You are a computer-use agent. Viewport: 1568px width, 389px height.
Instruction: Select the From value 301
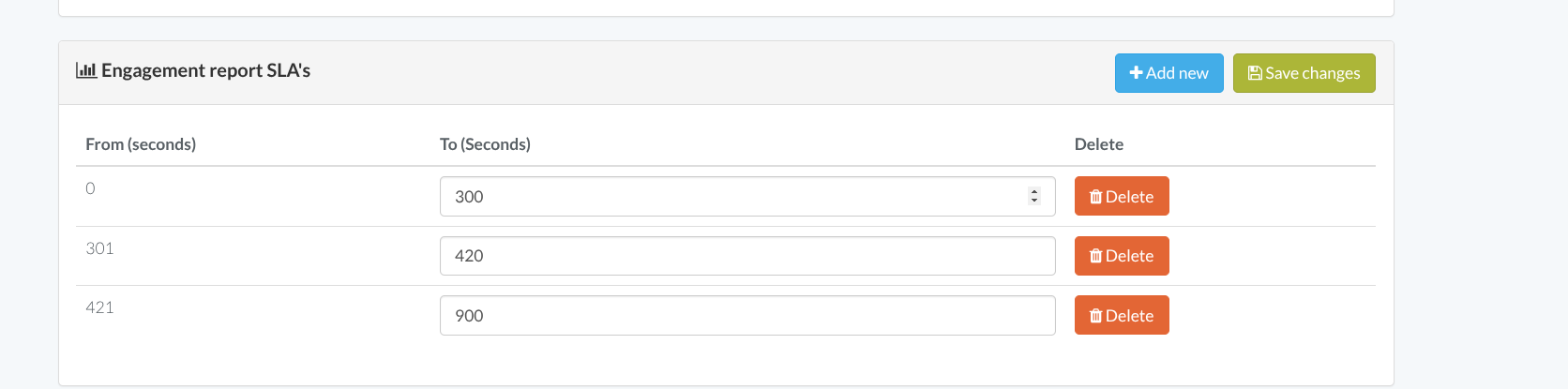click(x=99, y=248)
